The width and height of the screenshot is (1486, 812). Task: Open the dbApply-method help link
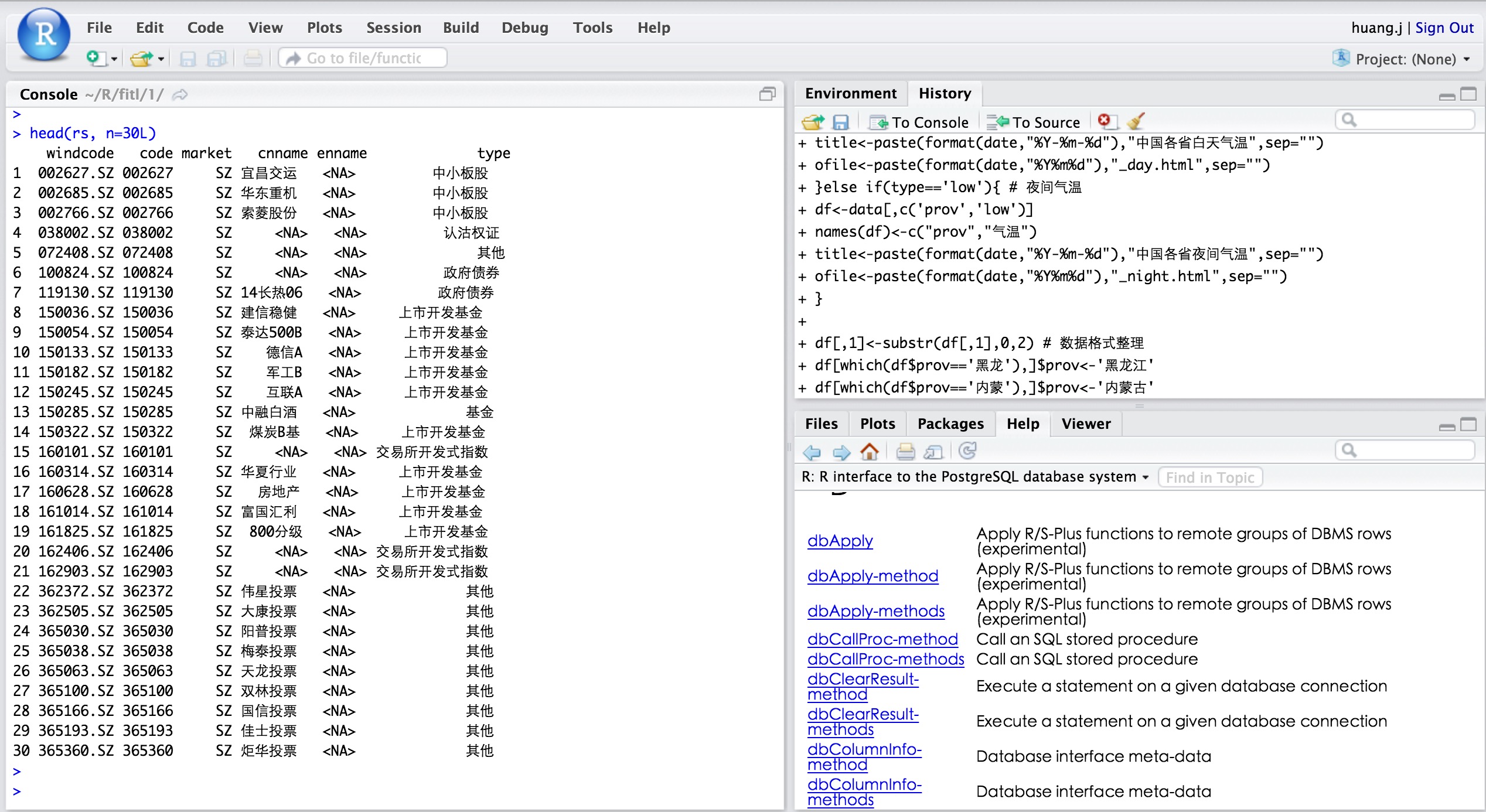click(x=872, y=576)
